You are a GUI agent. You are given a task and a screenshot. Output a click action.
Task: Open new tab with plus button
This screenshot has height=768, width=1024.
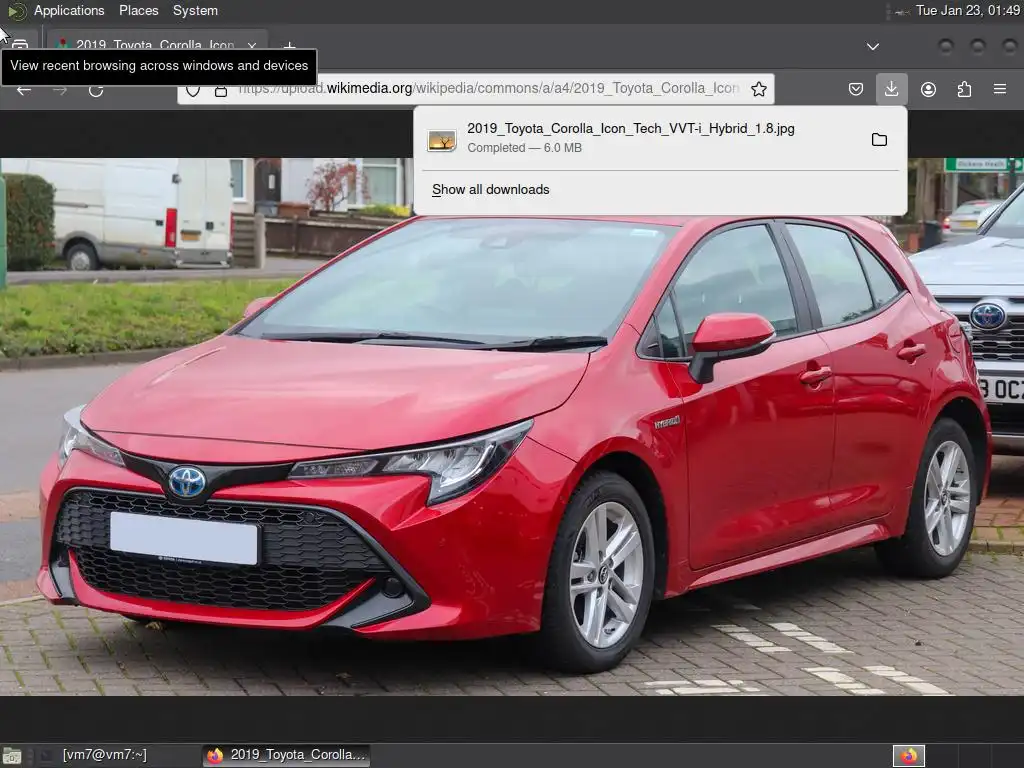coord(289,46)
